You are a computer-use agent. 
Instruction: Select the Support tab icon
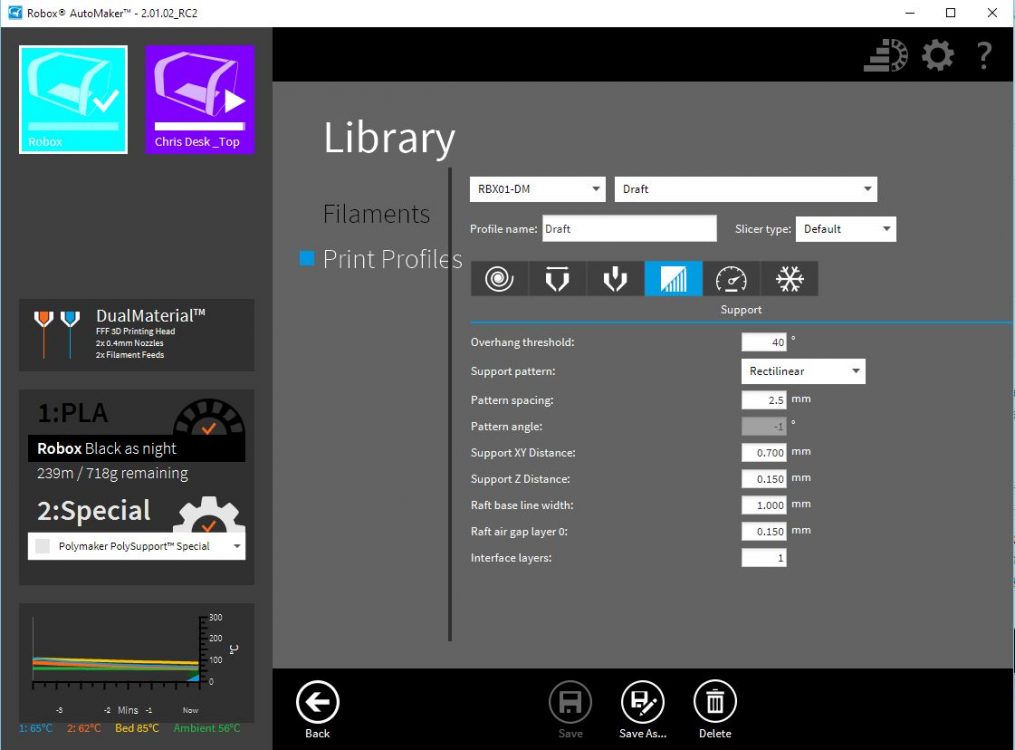pyautogui.click(x=673, y=279)
